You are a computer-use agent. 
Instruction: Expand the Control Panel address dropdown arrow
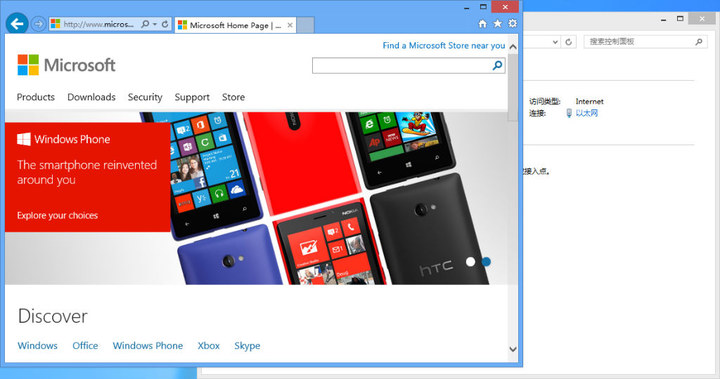[555, 42]
